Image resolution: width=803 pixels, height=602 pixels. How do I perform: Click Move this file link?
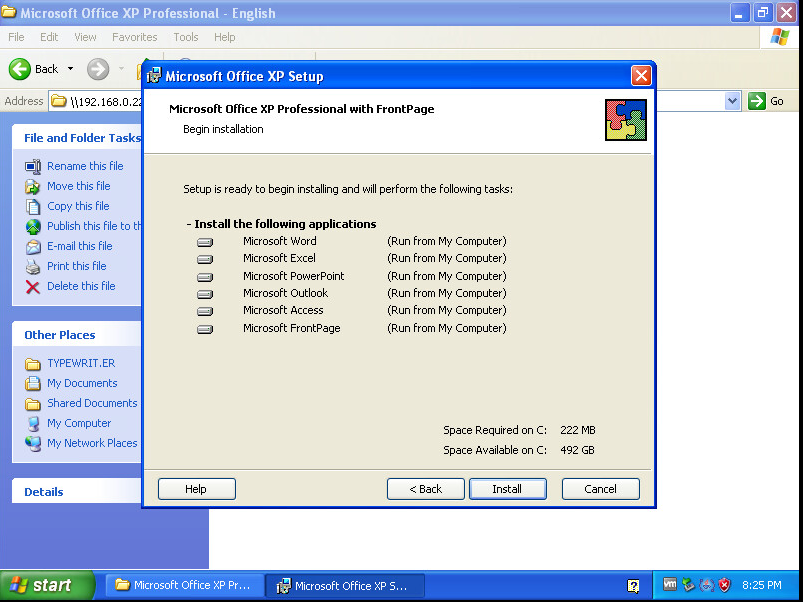tap(78, 186)
